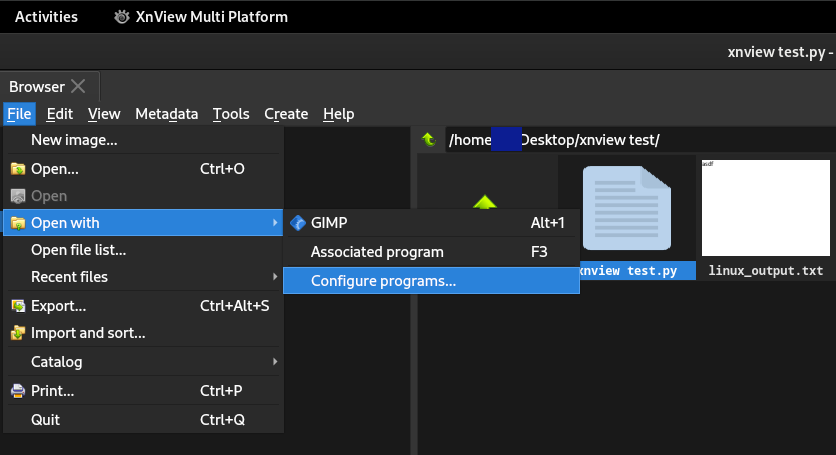Open the Activities overview
This screenshot has width=836, height=455.
pos(46,17)
